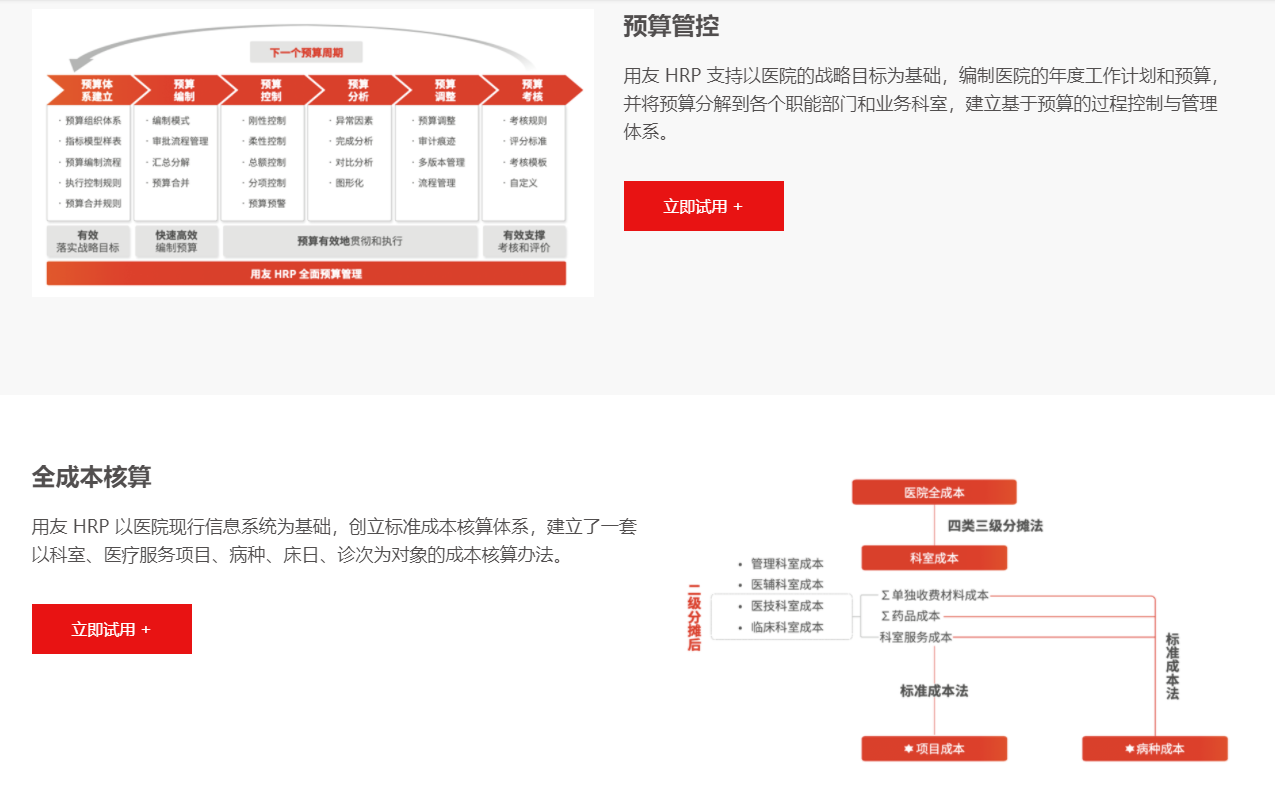This screenshot has width=1275, height=802.
Task: Click the 预算控制 arrow step
Action: pyautogui.click(x=265, y=90)
